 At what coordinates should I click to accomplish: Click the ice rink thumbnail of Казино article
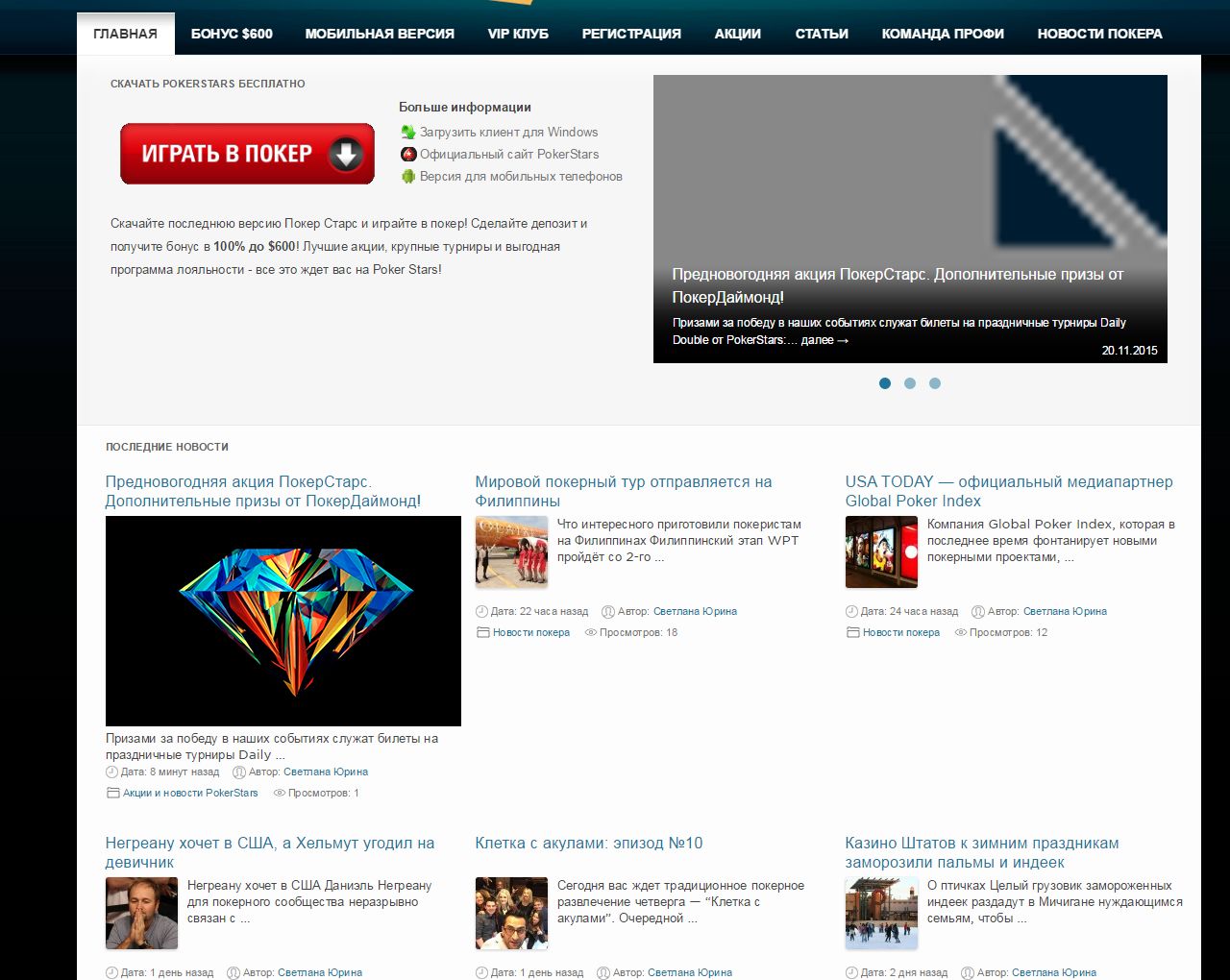tap(881, 914)
